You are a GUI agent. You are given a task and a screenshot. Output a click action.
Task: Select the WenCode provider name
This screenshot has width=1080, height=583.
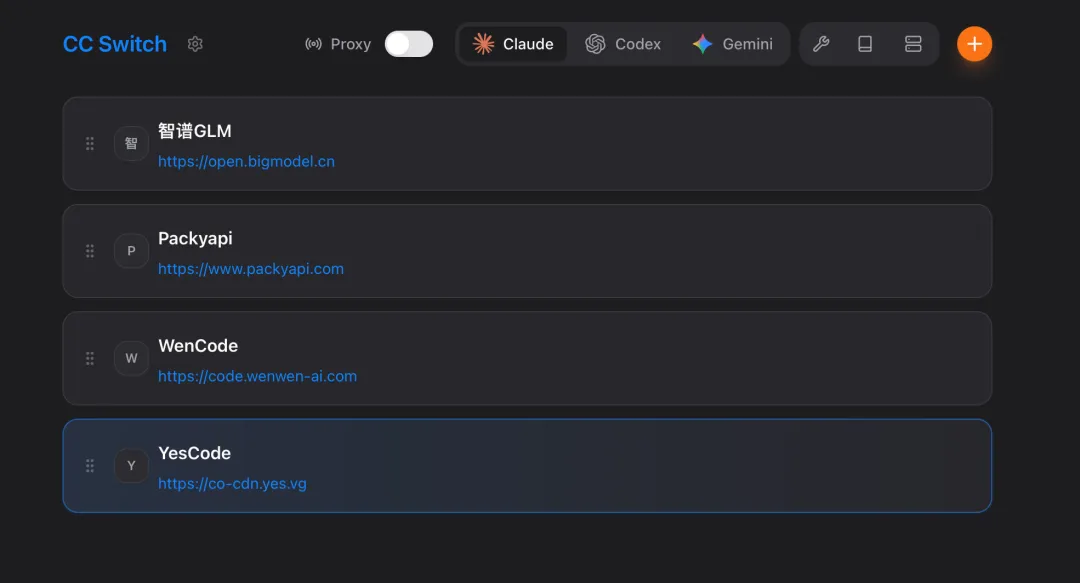(198, 346)
